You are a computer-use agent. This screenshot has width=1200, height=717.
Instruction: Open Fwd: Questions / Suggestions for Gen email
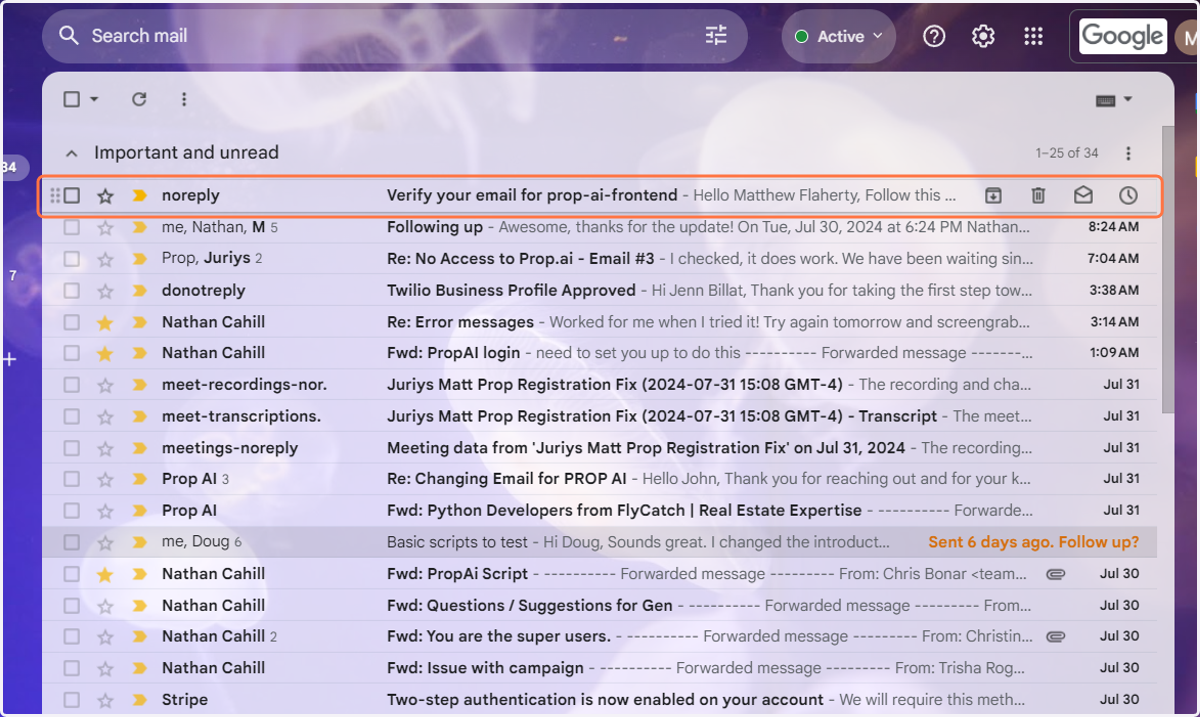coord(599,606)
